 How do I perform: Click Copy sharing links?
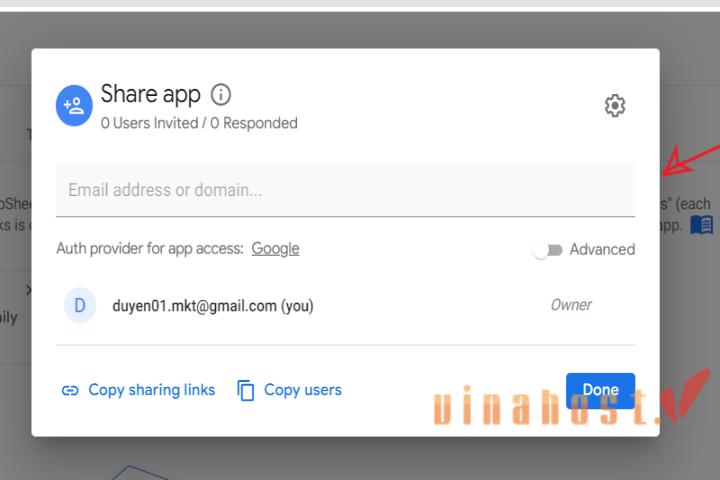pyautogui.click(x=152, y=390)
